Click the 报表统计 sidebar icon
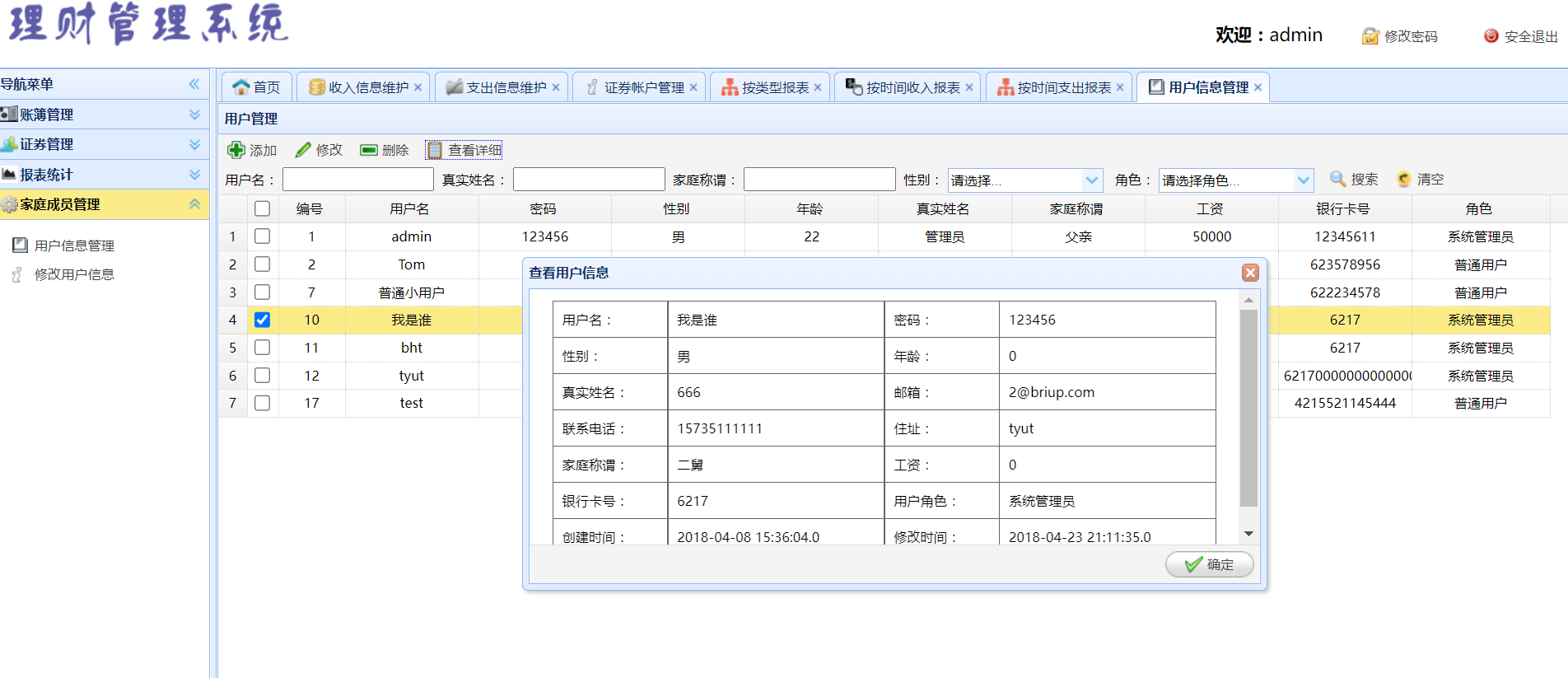 (x=9, y=174)
